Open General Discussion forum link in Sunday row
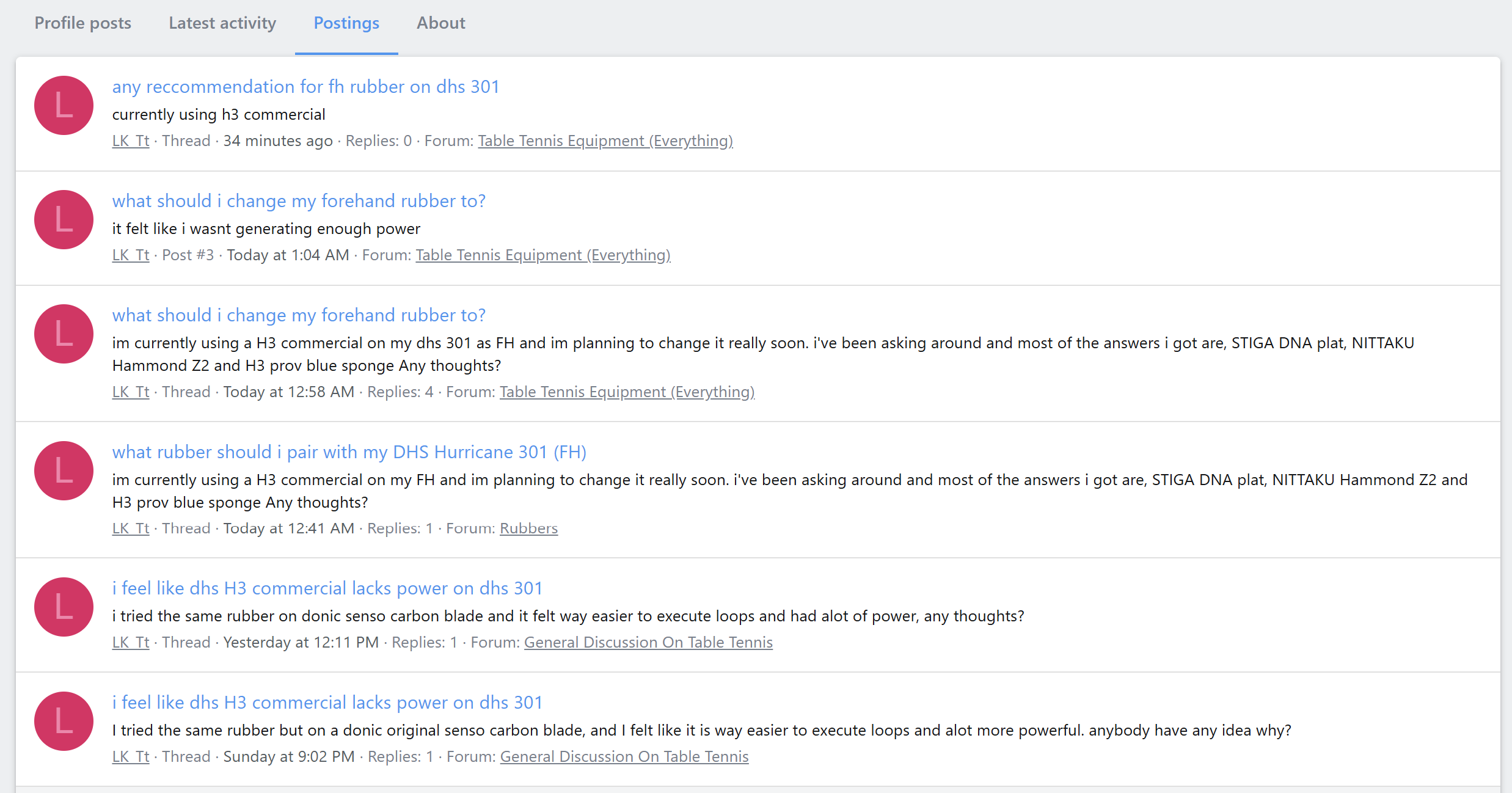1512x793 pixels. tap(624, 757)
